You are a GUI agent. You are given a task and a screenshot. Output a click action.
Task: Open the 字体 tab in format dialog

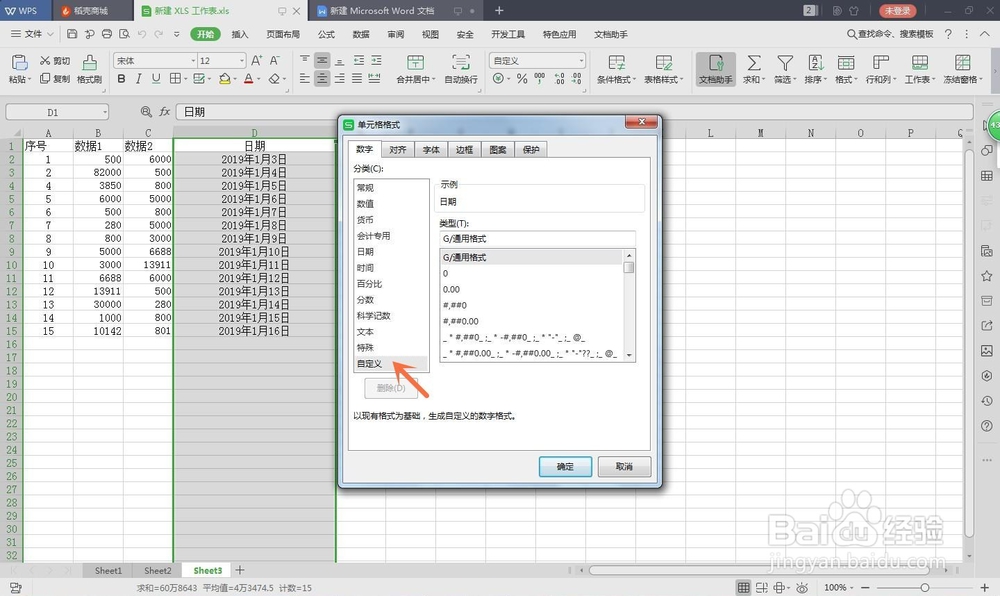(x=431, y=150)
